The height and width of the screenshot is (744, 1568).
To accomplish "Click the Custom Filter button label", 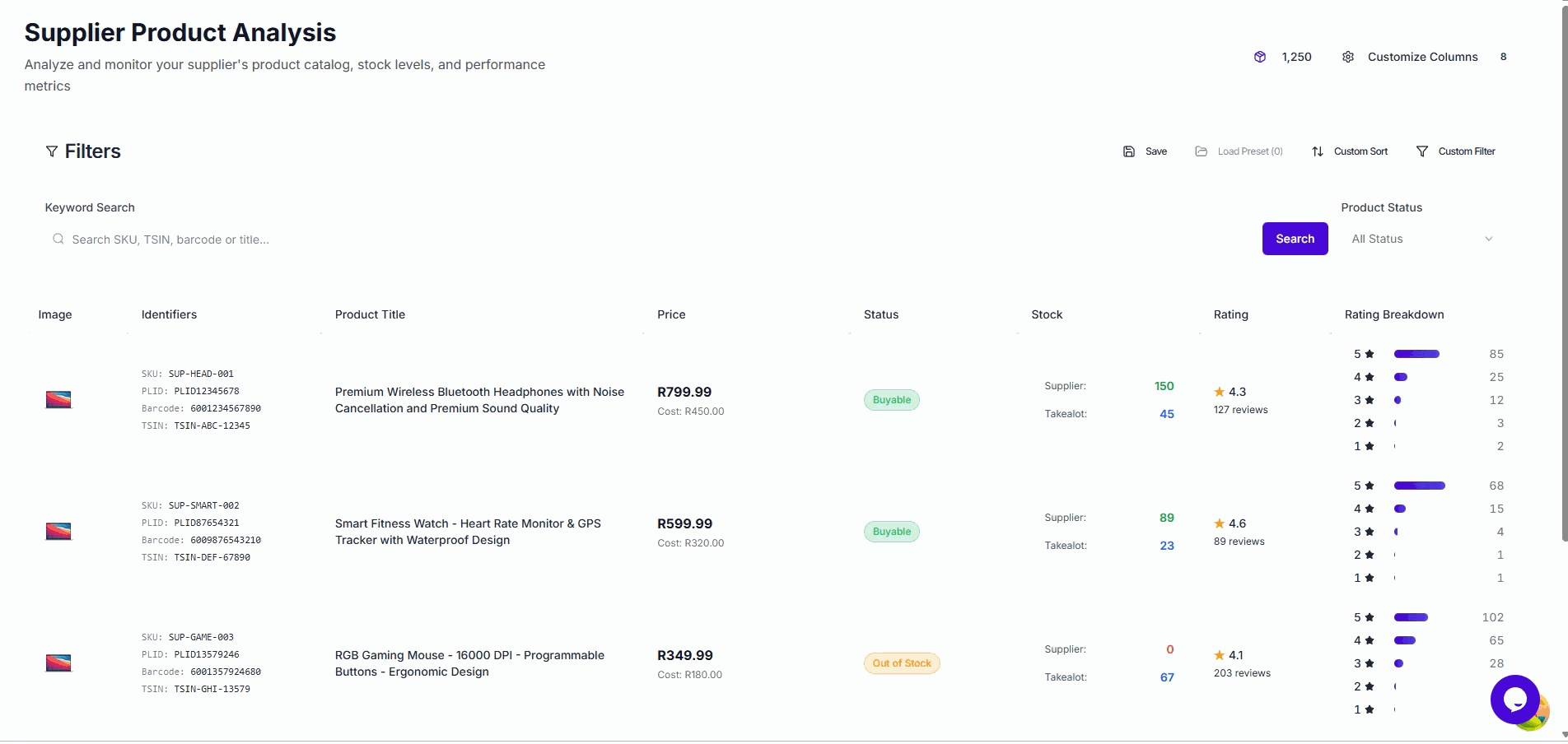I will click(x=1467, y=151).
